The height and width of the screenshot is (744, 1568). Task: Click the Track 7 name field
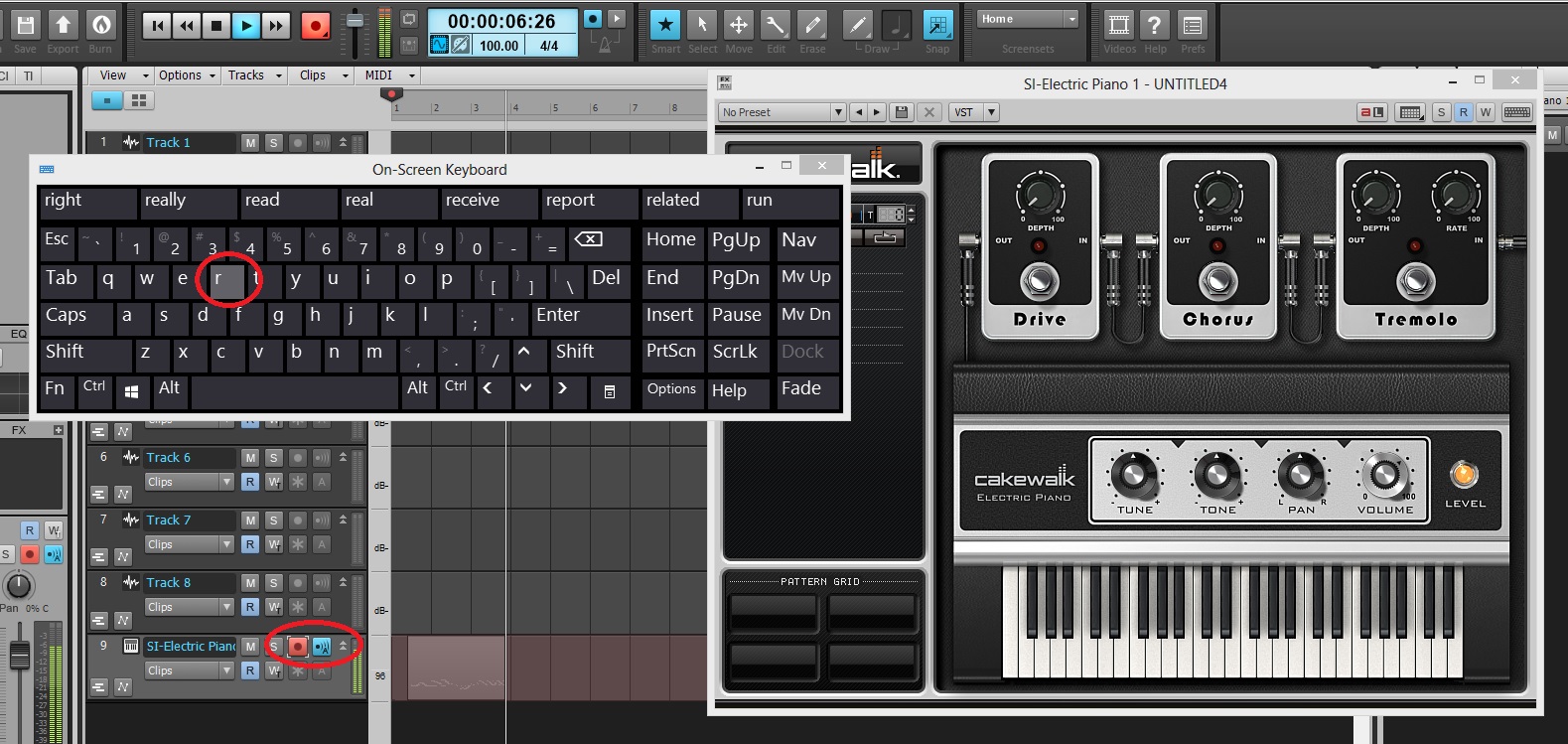click(x=191, y=521)
